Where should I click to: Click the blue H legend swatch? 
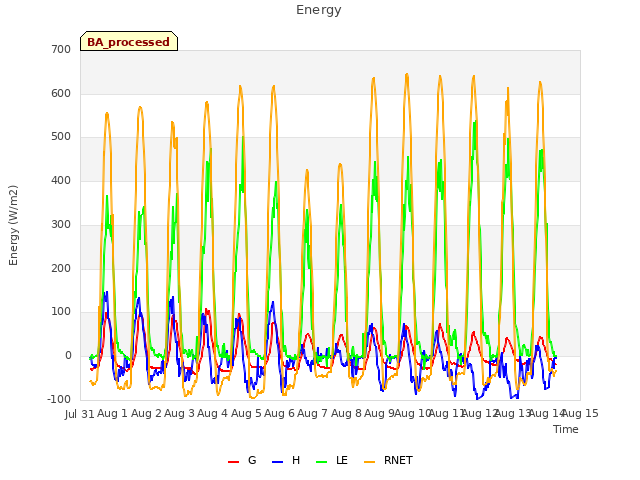278,462
